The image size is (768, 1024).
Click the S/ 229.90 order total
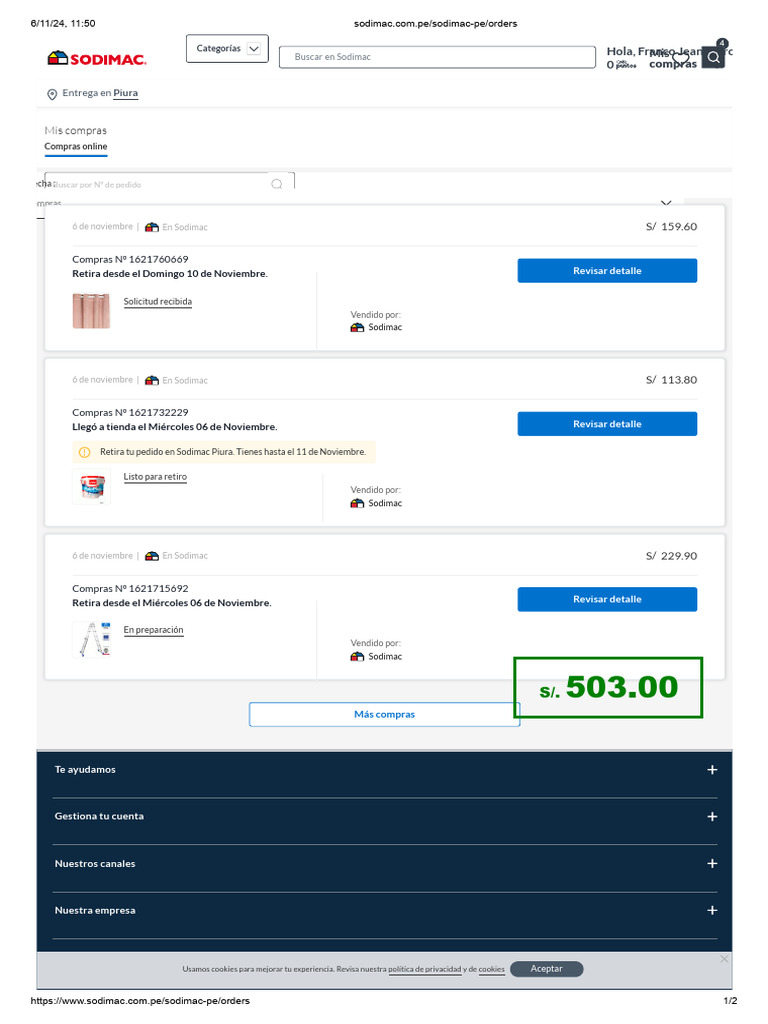[671, 556]
